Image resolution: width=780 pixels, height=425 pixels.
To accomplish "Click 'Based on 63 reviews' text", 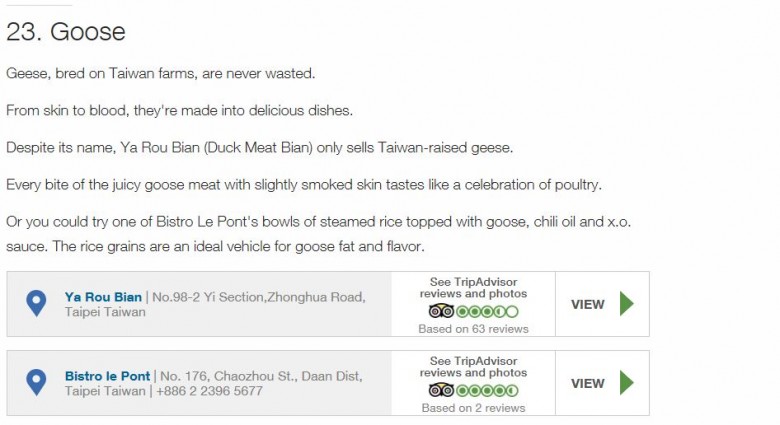I will click(474, 329).
